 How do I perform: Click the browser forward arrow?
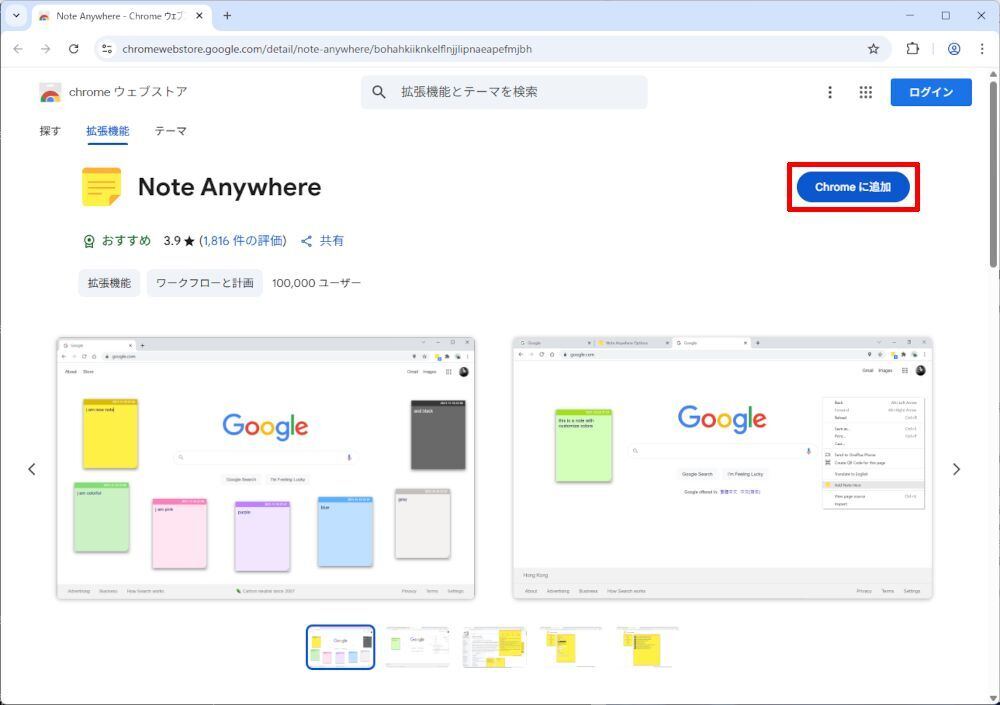(45, 49)
